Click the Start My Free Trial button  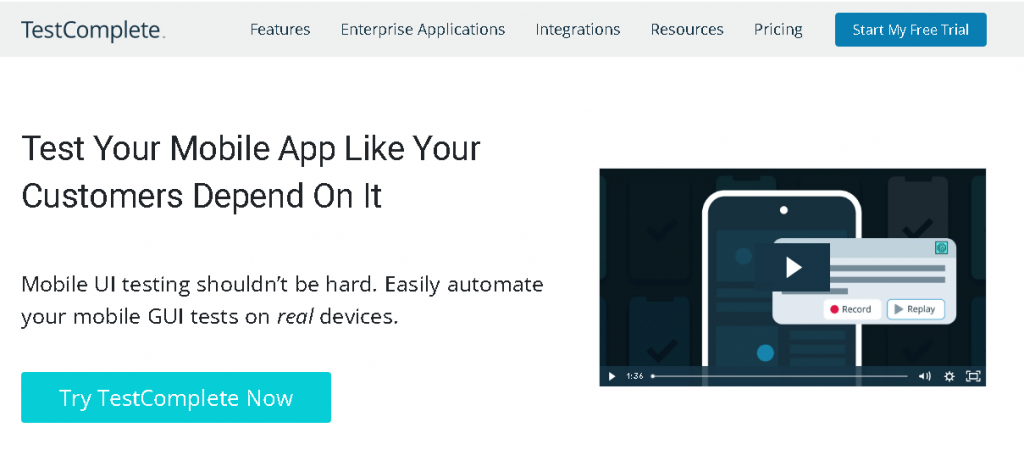910,30
